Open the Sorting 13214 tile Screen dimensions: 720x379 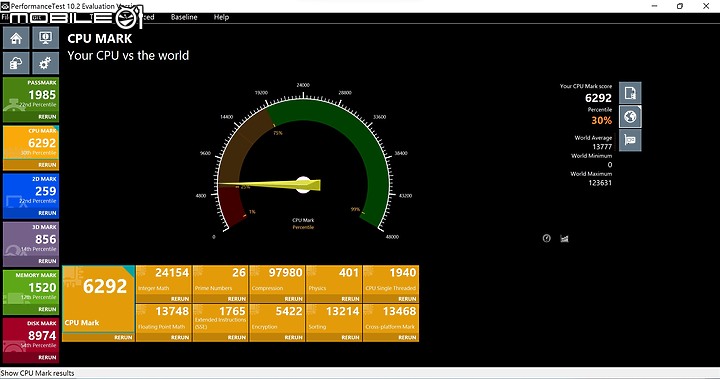point(334,318)
